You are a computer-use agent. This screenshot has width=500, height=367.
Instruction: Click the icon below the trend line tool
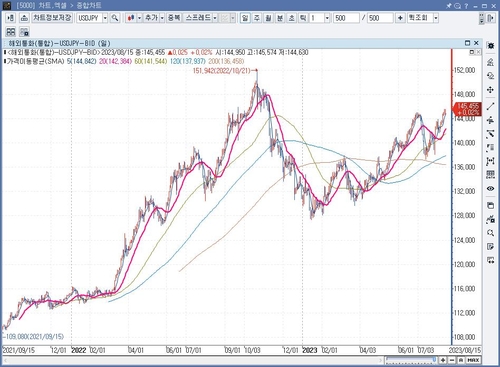[491, 120]
